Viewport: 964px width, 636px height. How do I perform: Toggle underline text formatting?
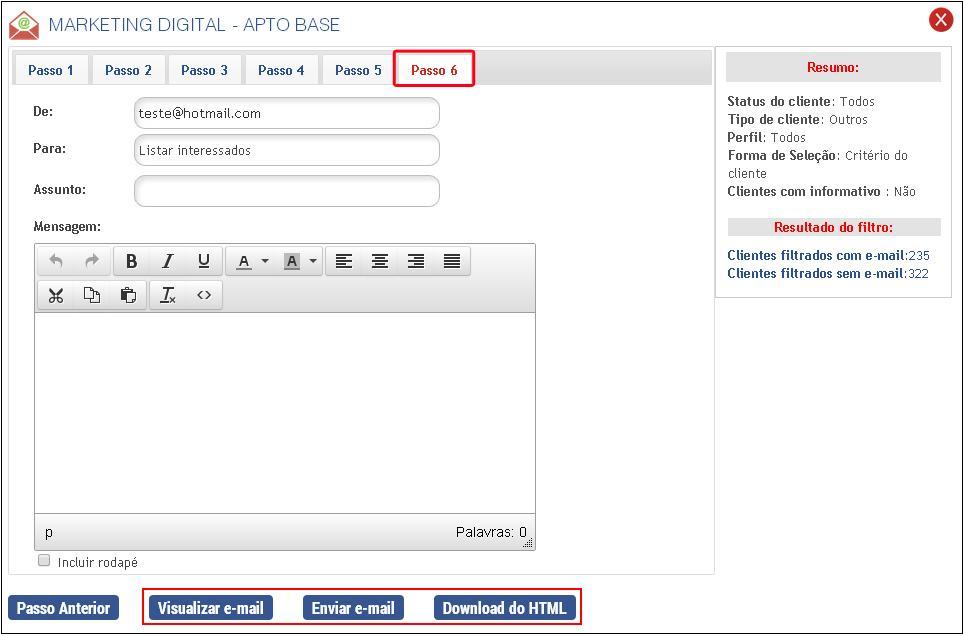204,261
